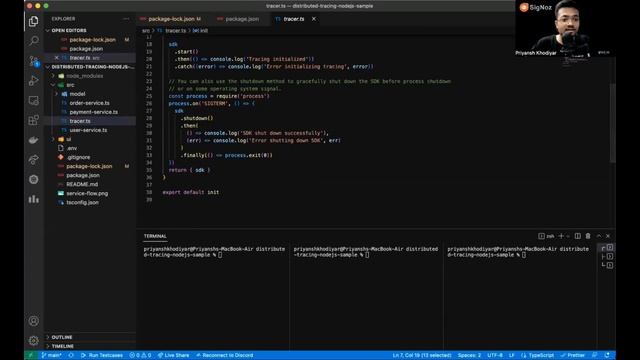Open the new terminal launch profile dropdown
The image size is (640, 360).
[568, 236]
